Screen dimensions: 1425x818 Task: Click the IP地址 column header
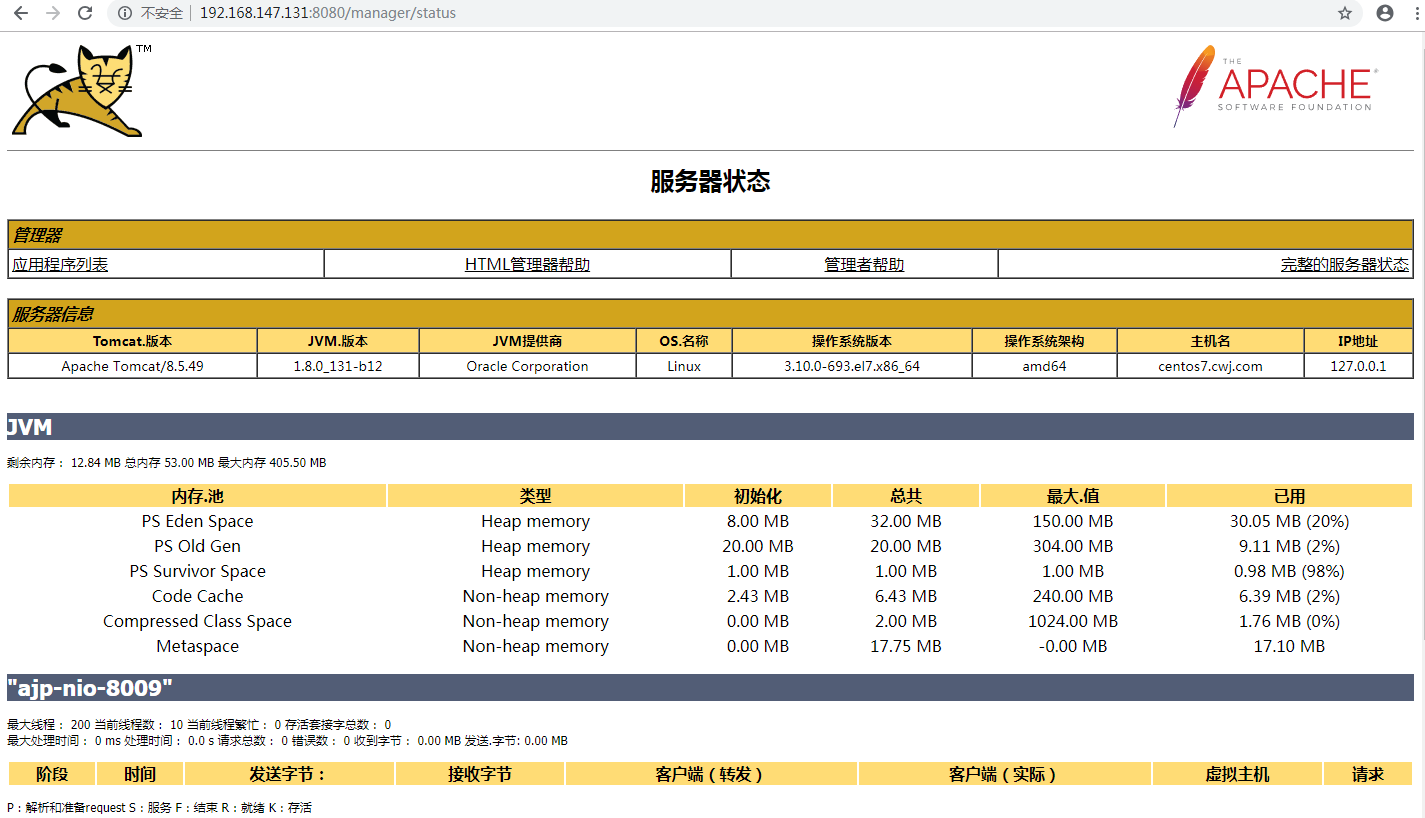1358,341
